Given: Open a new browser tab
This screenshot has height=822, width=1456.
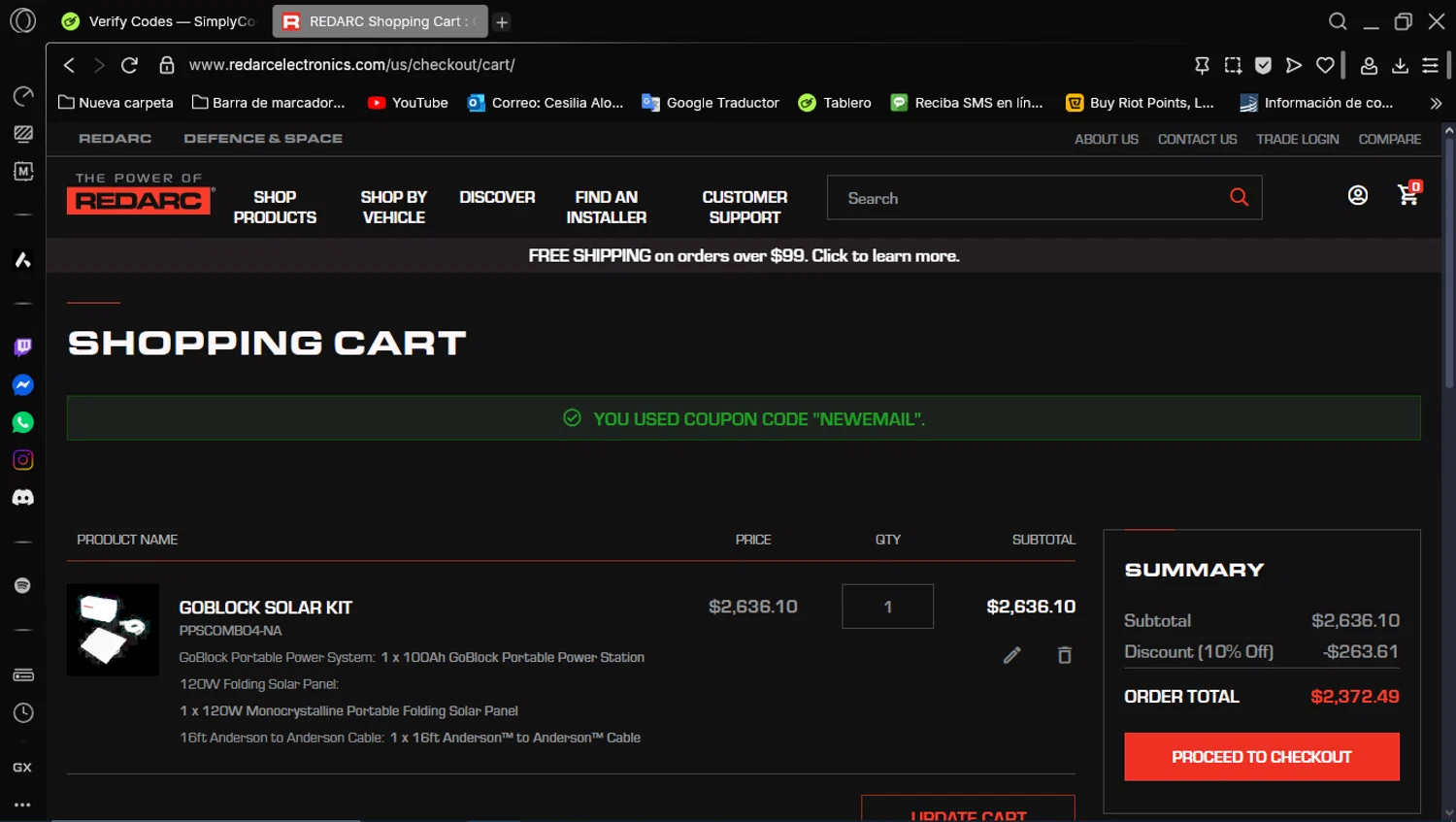Looking at the screenshot, I should coord(502,21).
